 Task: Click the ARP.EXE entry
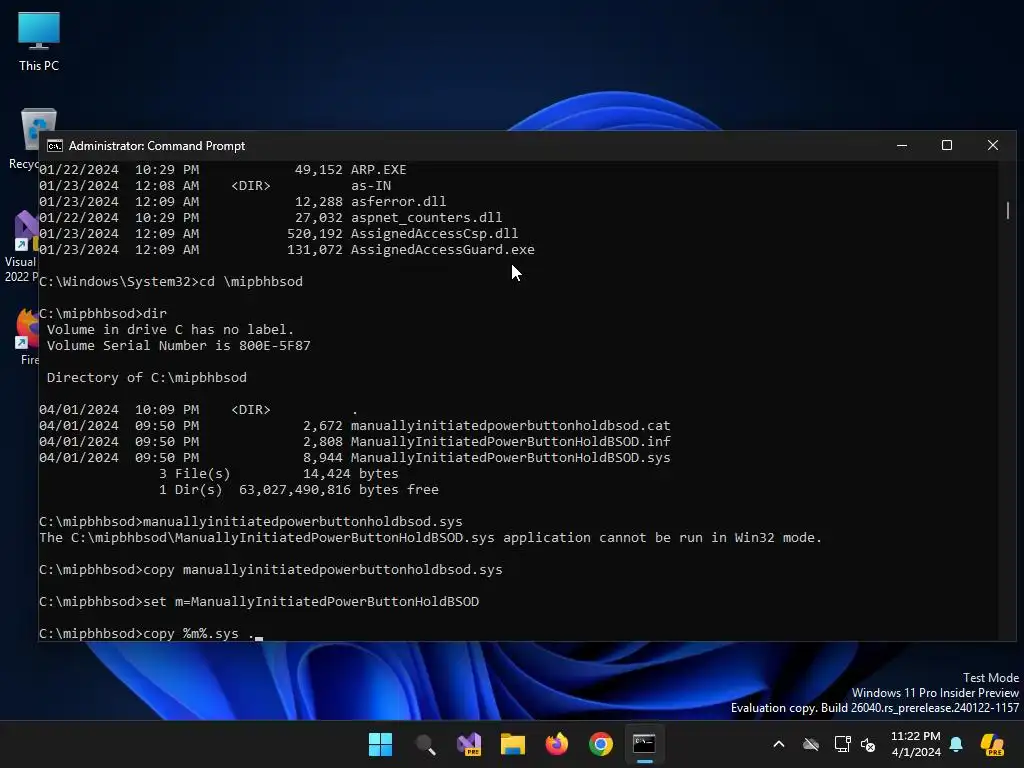pos(378,169)
